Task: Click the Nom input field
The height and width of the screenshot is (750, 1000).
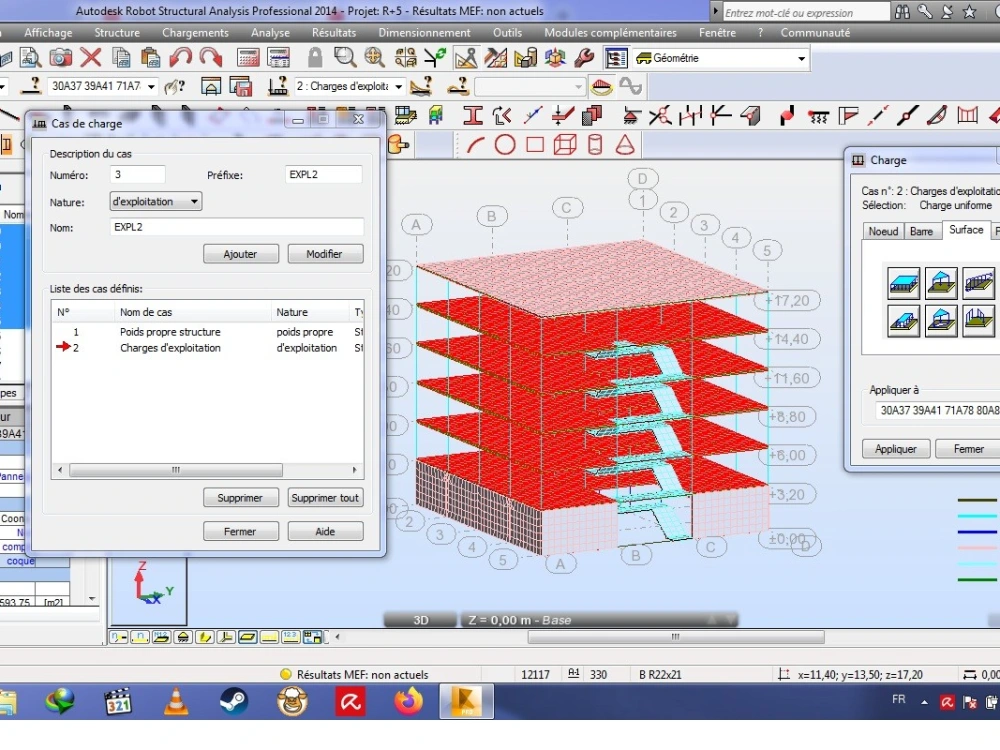Action: pos(238,226)
